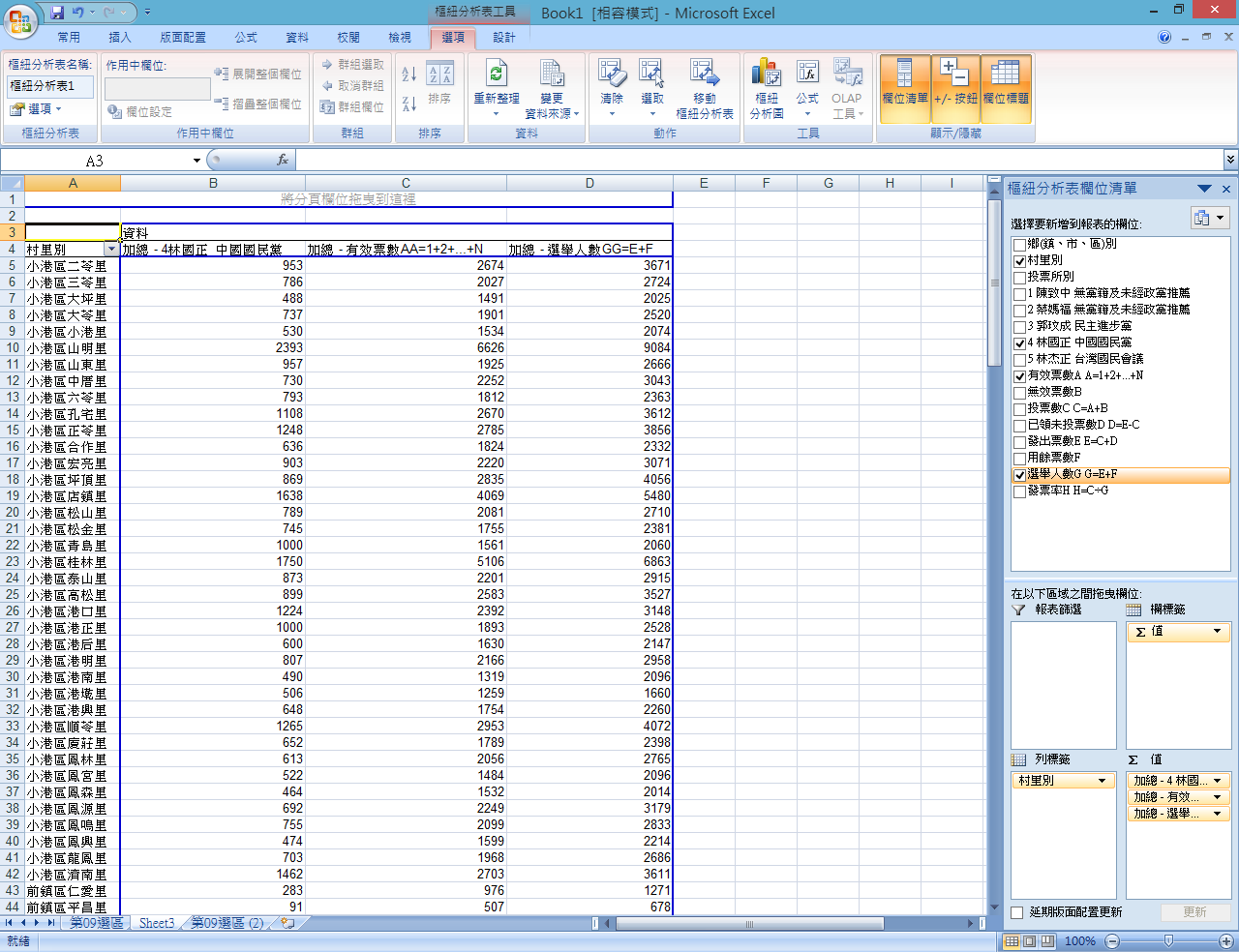1239x952 pixels.
Task: Click the Name Box showing A3
Action: [x=94, y=161]
